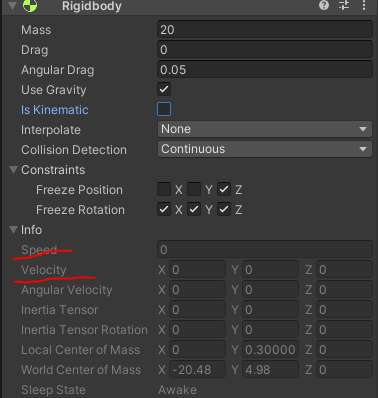This screenshot has width=378, height=398.
Task: Click the Inertia Tensor Rotation Y field
Action: pyautogui.click(x=270, y=329)
